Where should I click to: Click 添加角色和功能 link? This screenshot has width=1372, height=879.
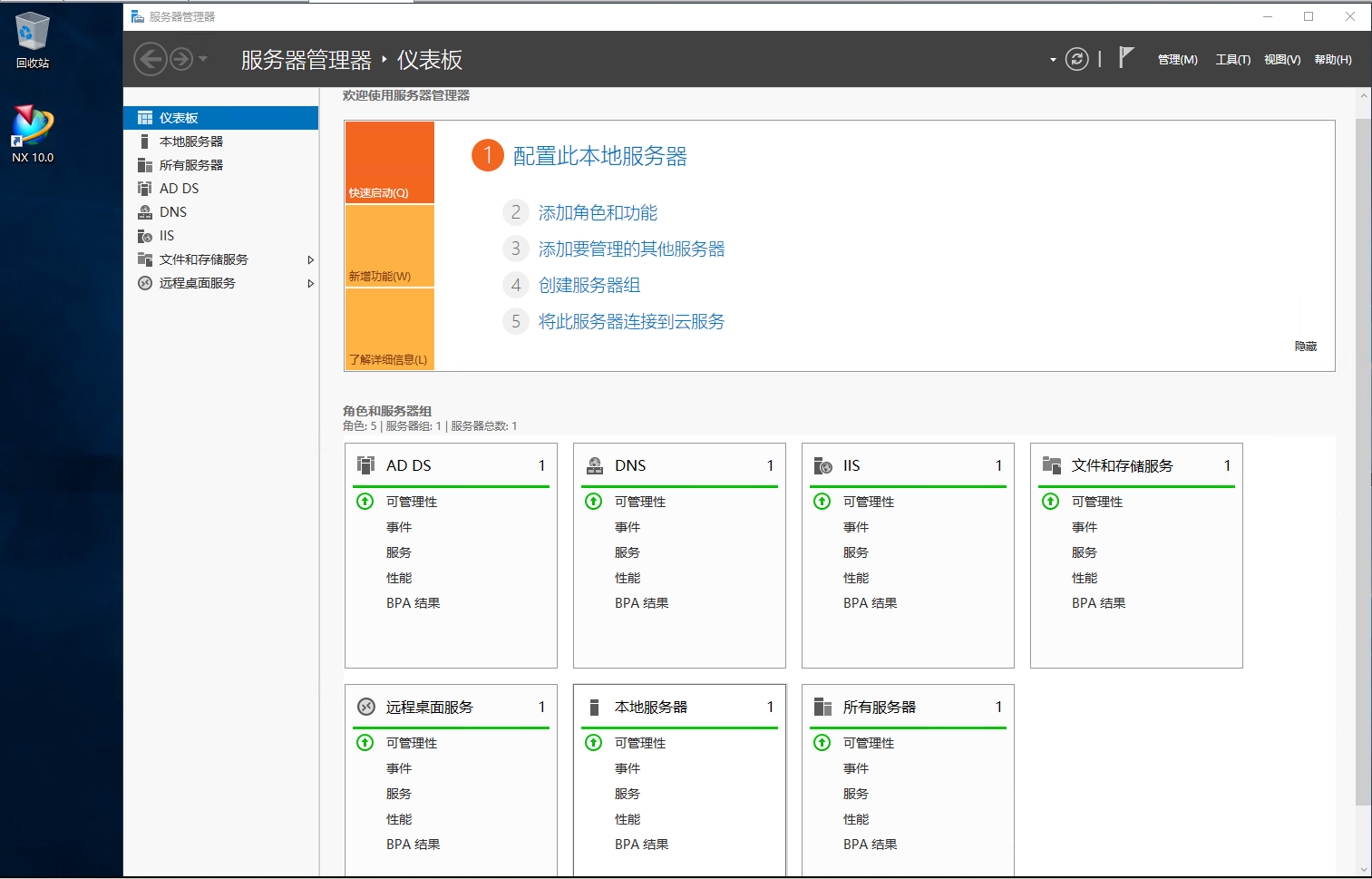(x=598, y=212)
